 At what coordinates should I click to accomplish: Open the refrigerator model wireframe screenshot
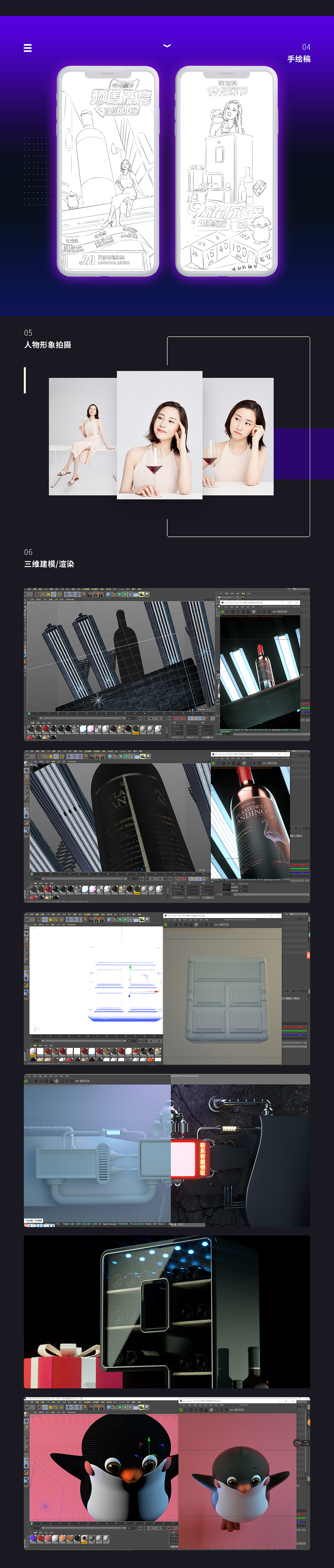tap(167, 988)
